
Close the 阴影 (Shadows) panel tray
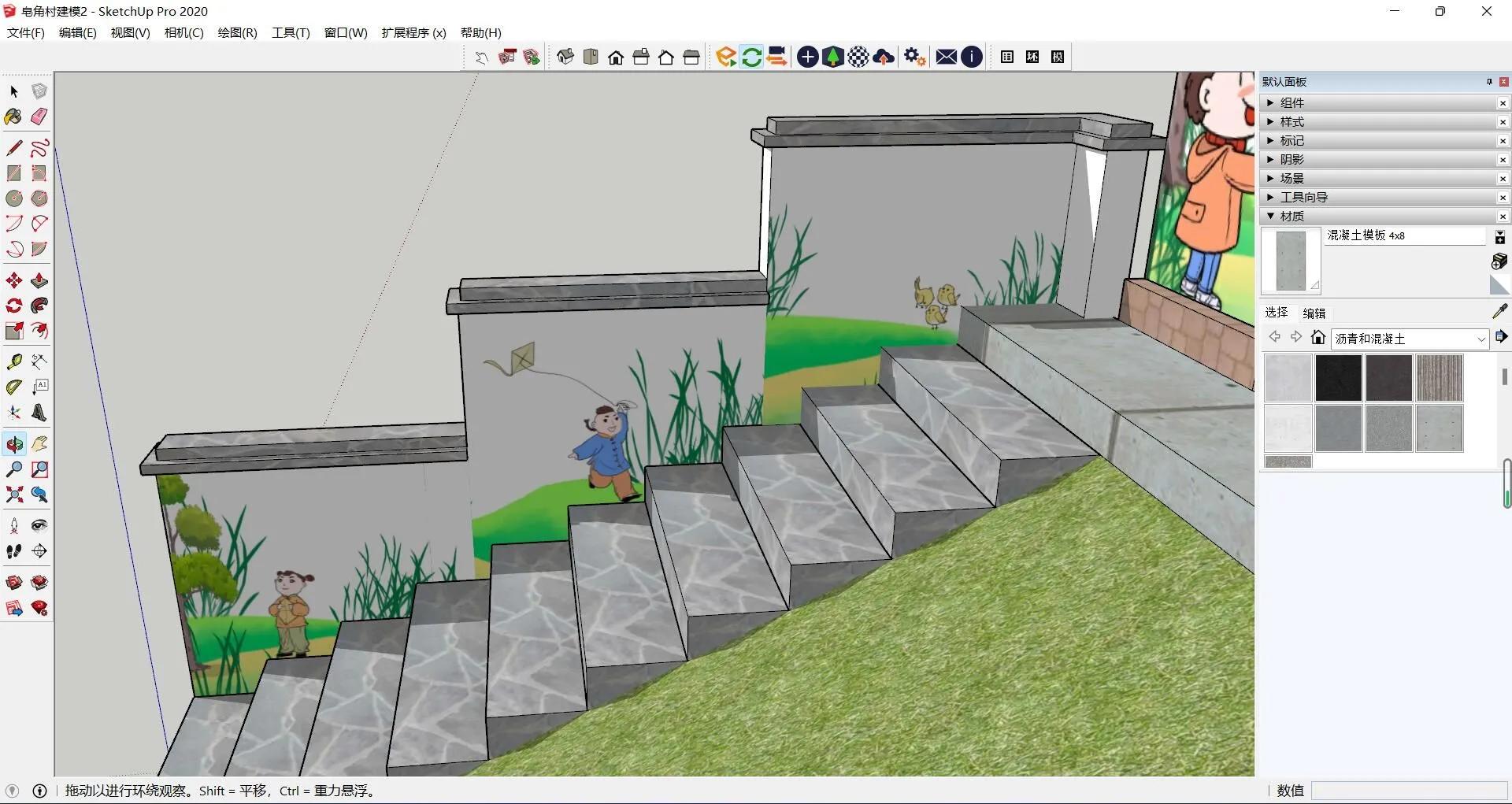coord(1503,160)
